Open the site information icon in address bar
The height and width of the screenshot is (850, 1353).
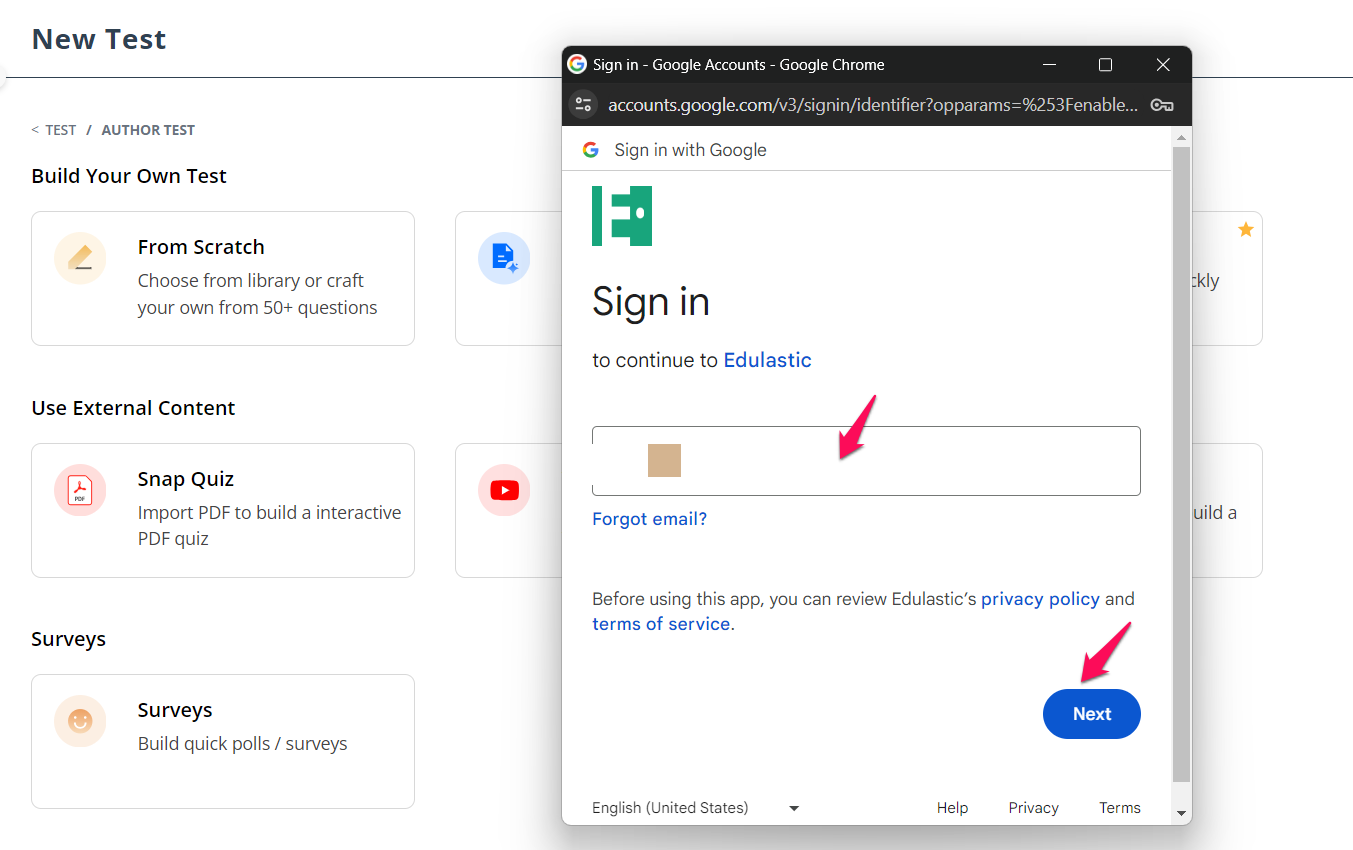[x=584, y=105]
